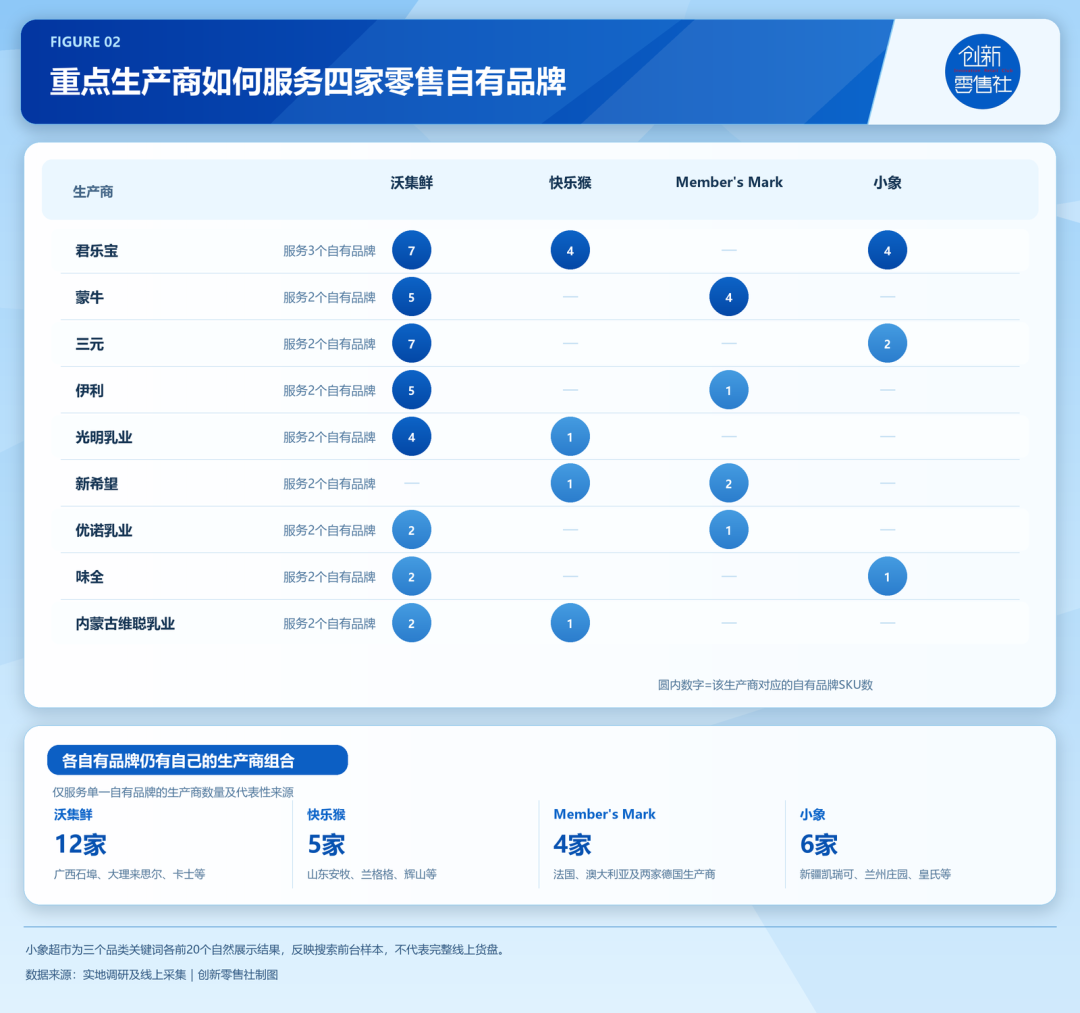1080x1013 pixels.
Task: Click 蒙牛's 沃集鲜 bubble showing 5
Action: 412,297
